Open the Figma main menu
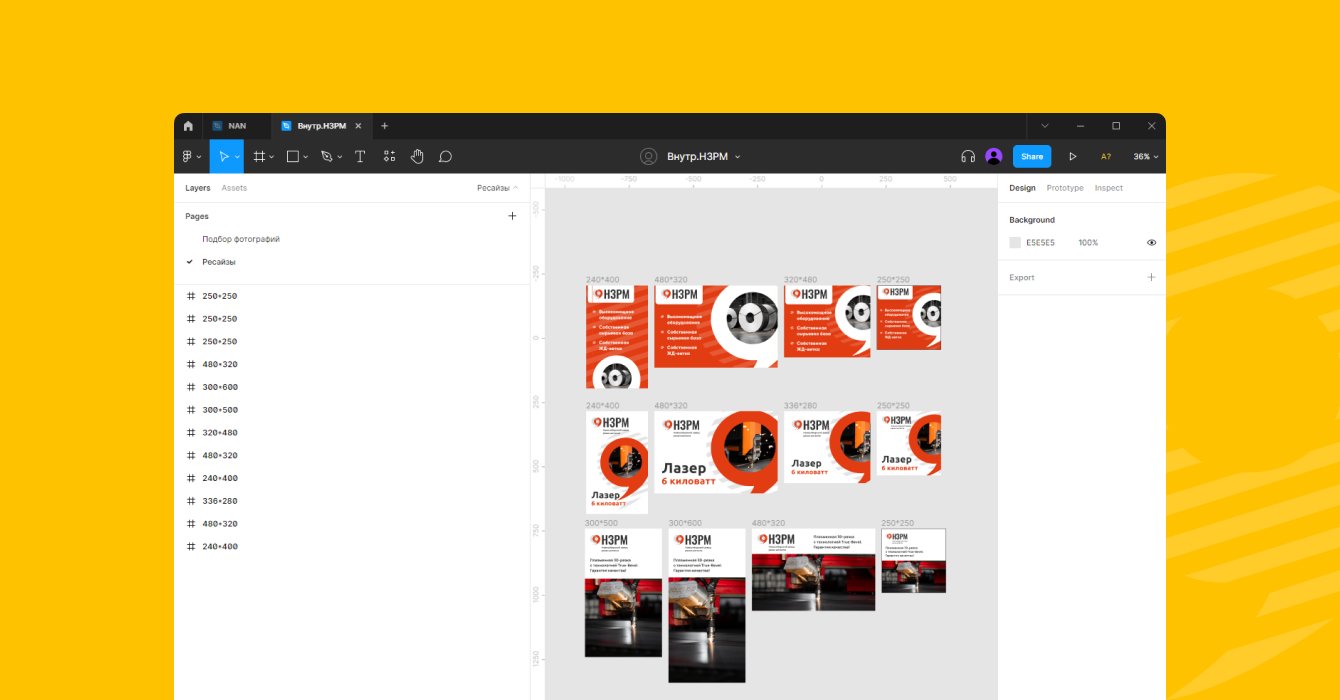 point(191,157)
